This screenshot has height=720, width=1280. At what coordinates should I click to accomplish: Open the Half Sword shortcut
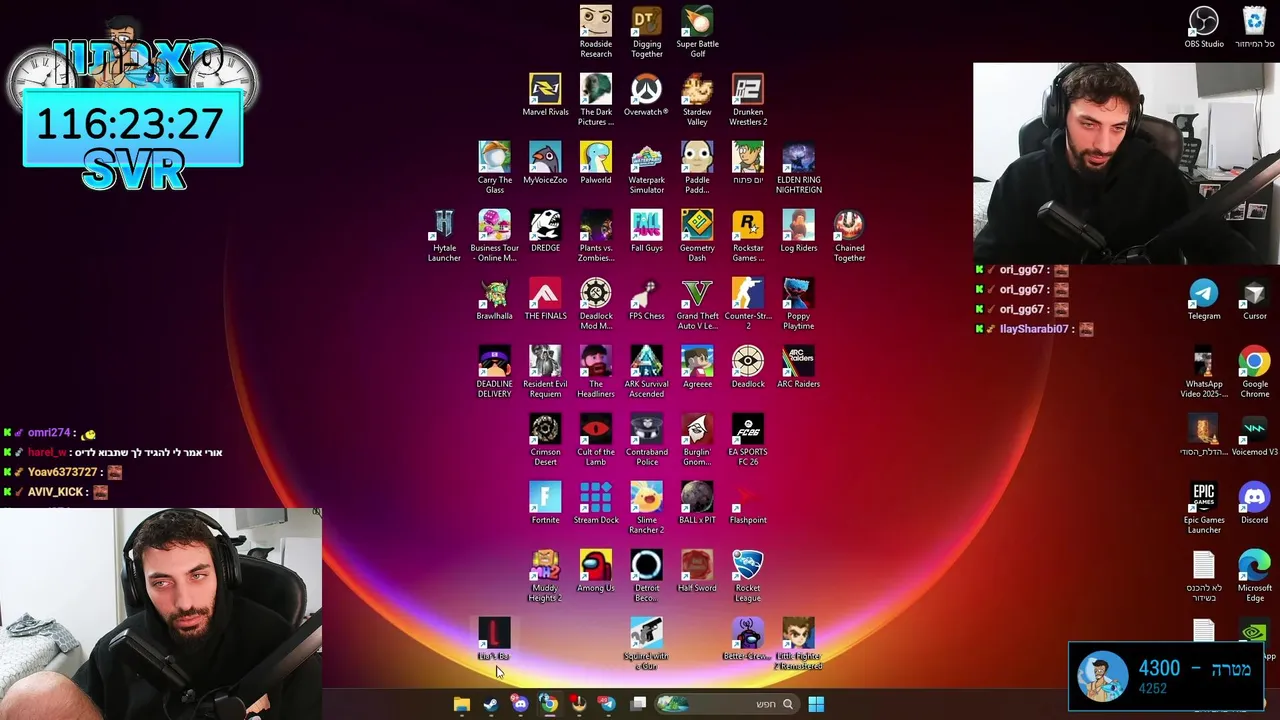(x=697, y=571)
